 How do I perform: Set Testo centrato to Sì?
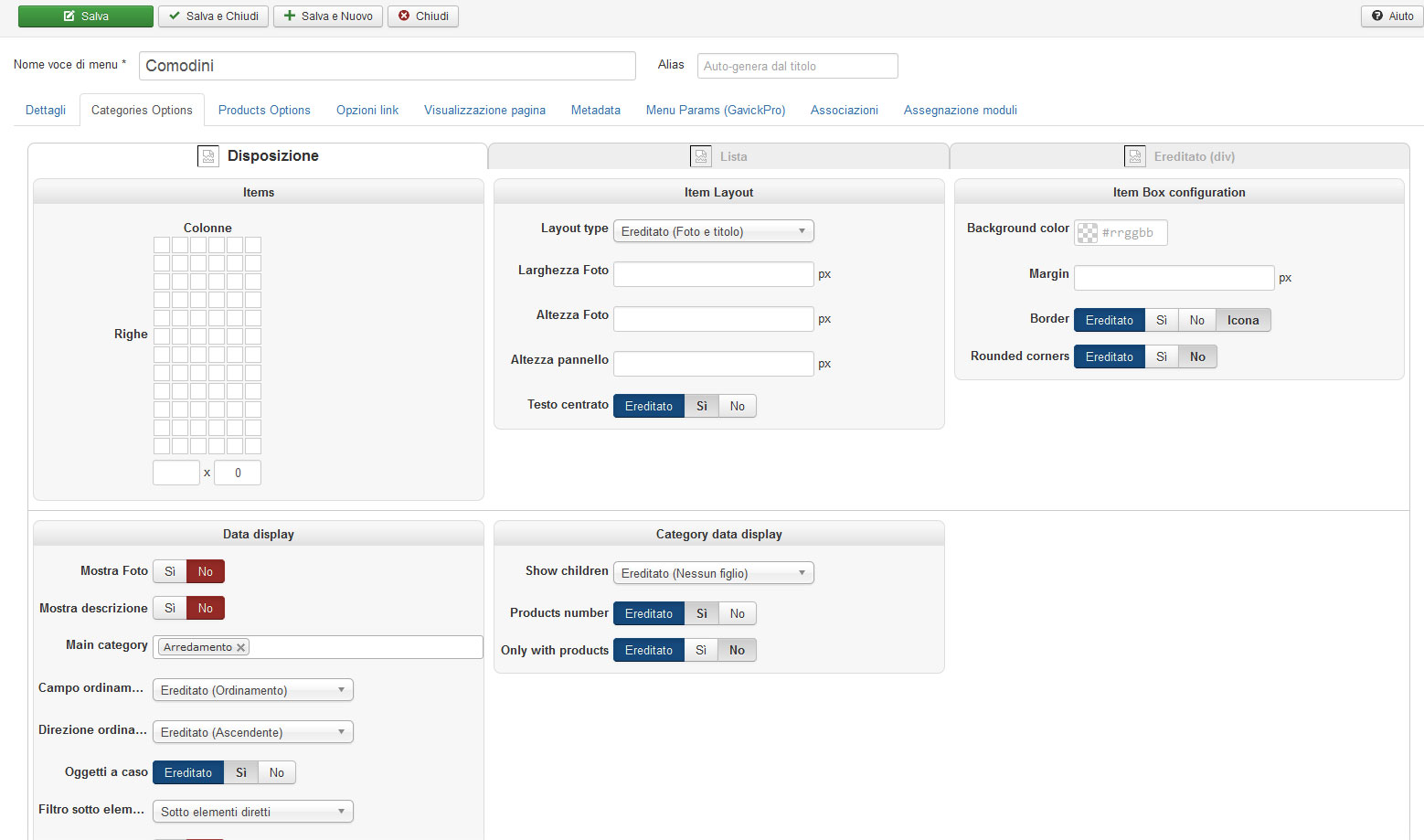[x=702, y=406]
